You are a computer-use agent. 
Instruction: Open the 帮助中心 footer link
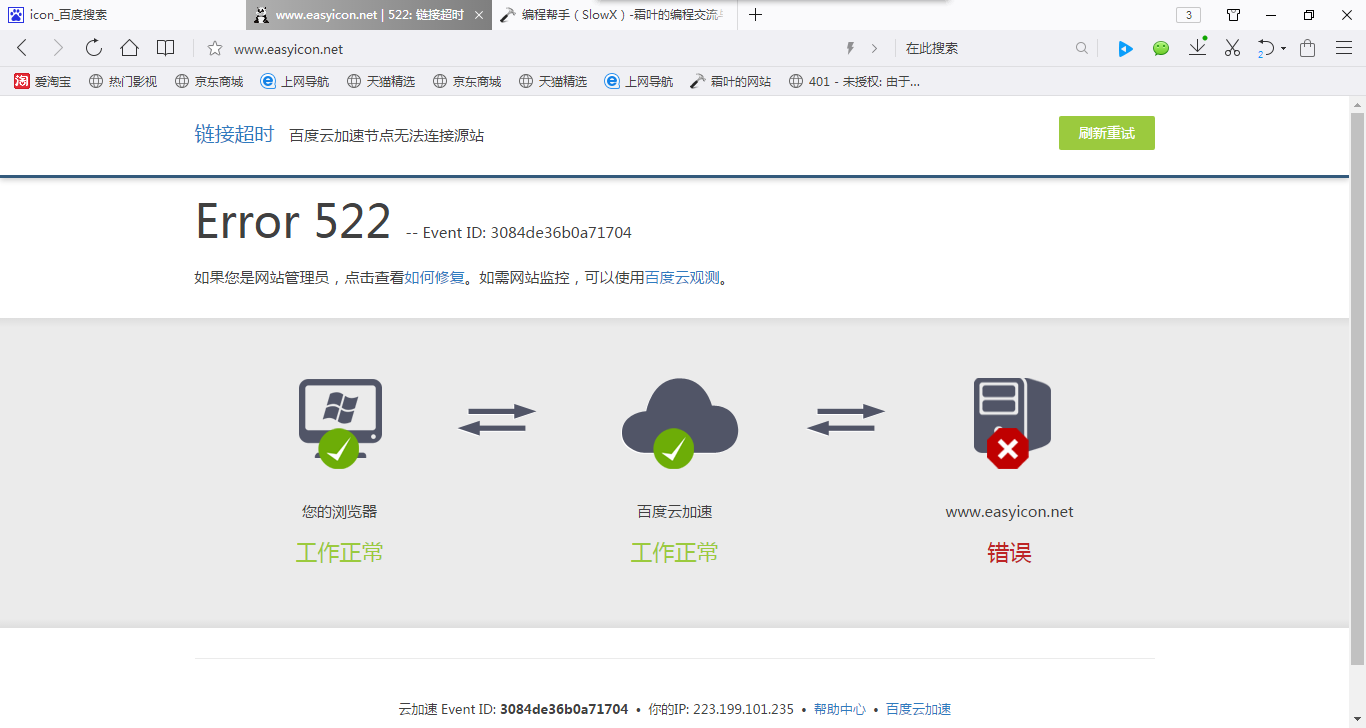tap(840, 709)
